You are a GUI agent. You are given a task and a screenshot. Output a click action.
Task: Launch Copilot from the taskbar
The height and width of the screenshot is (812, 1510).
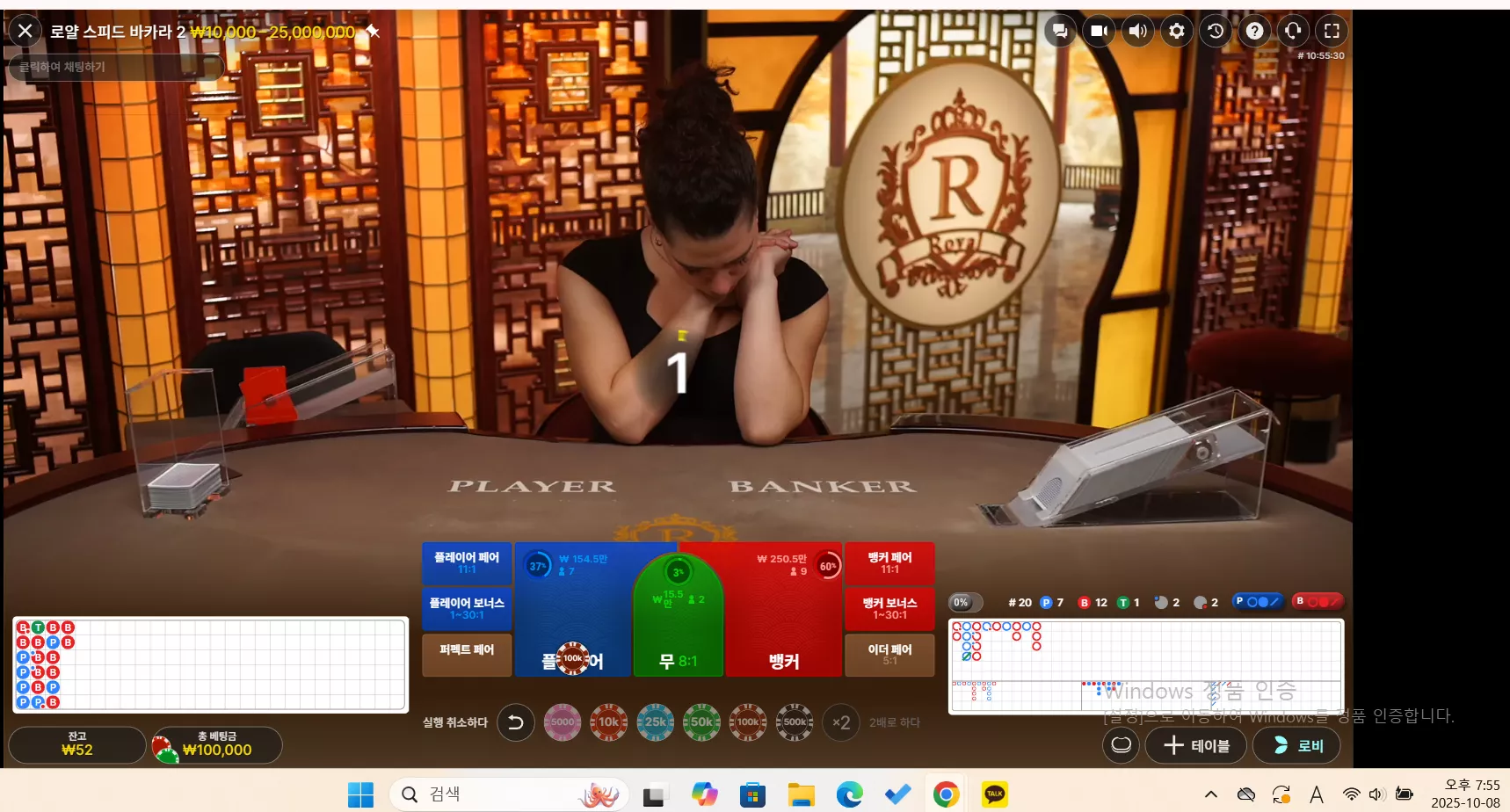[704, 794]
